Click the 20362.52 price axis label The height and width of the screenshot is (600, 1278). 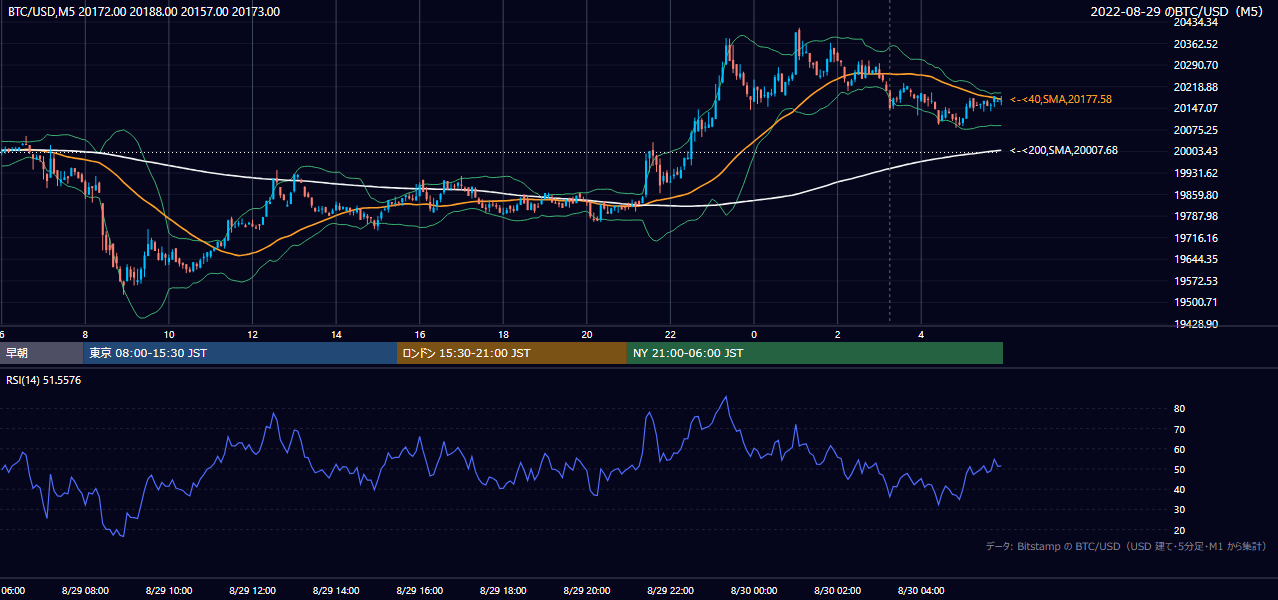click(1195, 43)
